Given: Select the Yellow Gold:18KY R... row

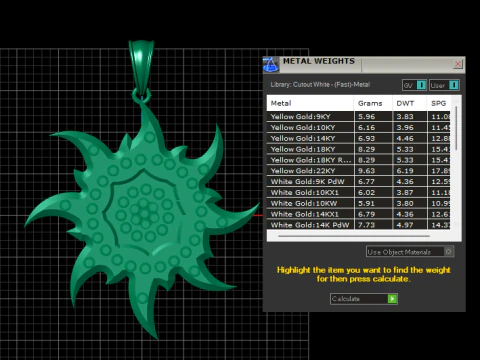Looking at the screenshot, I should click(x=359, y=160).
